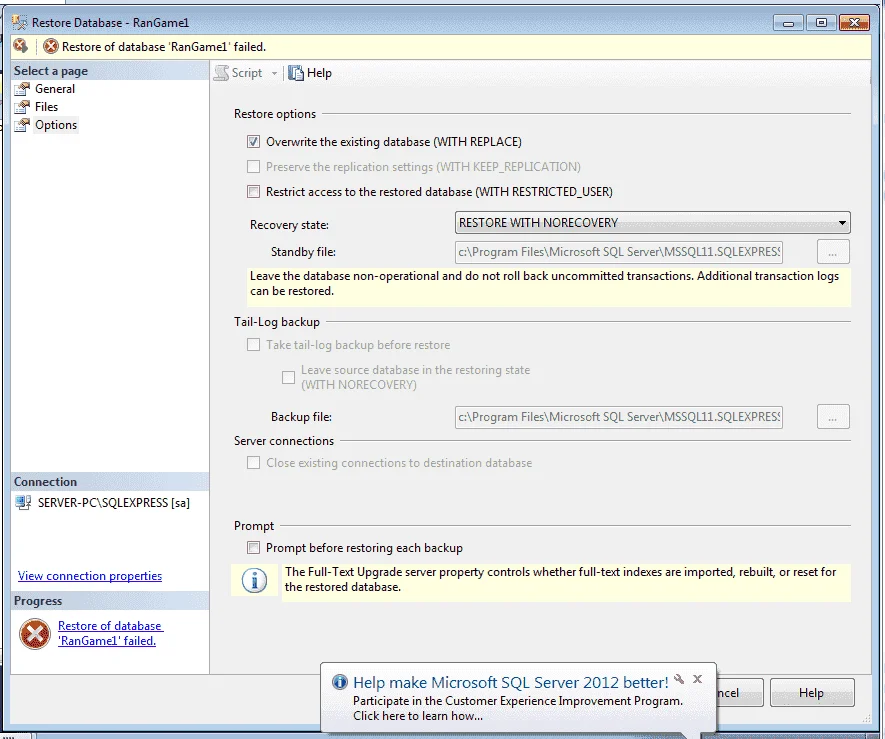Image resolution: width=885 pixels, height=739 pixels.
Task: Click the wrench icon in the notification balloon
Action: [x=680, y=679]
